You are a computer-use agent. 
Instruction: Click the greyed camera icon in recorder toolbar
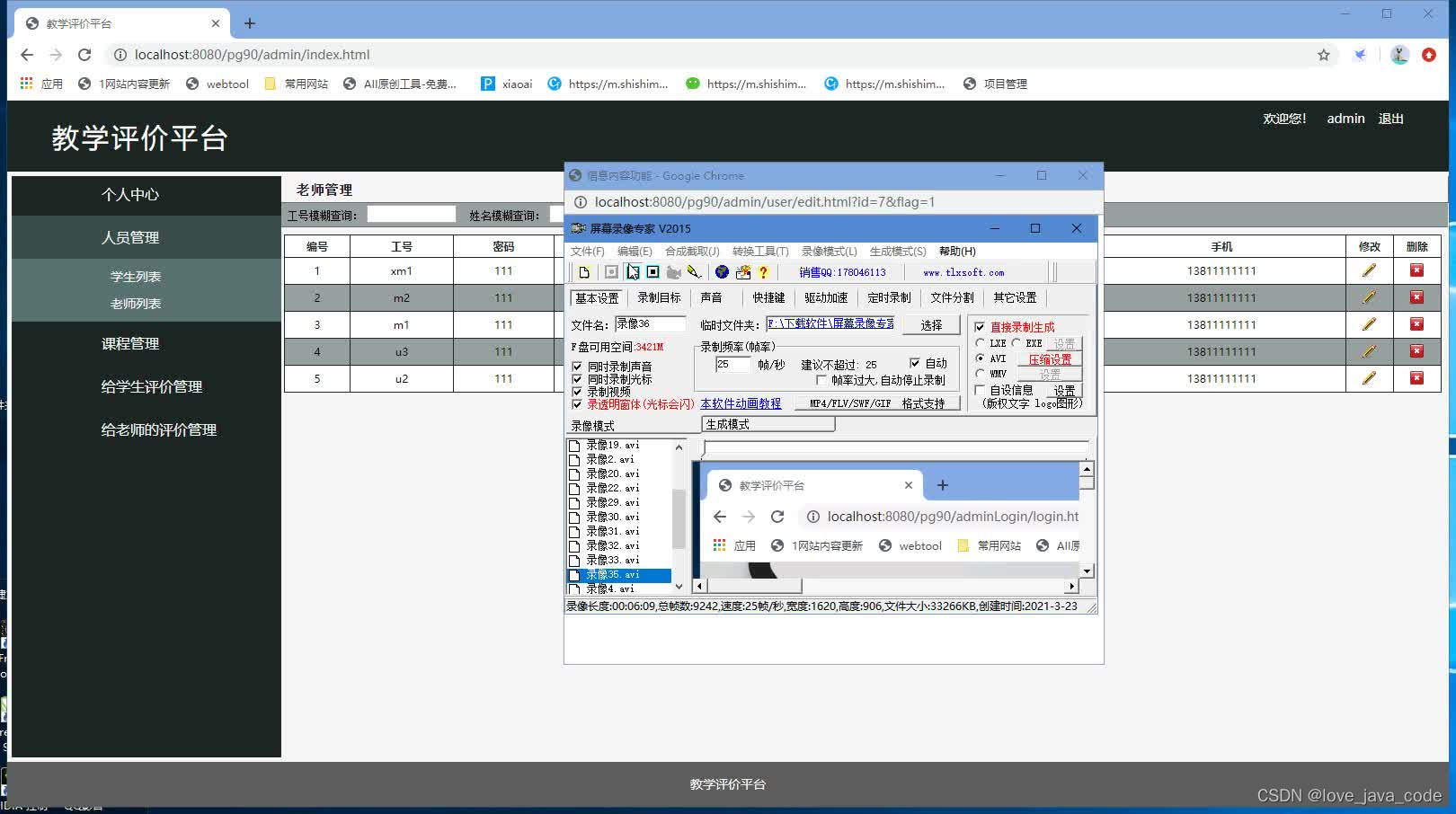[674, 272]
